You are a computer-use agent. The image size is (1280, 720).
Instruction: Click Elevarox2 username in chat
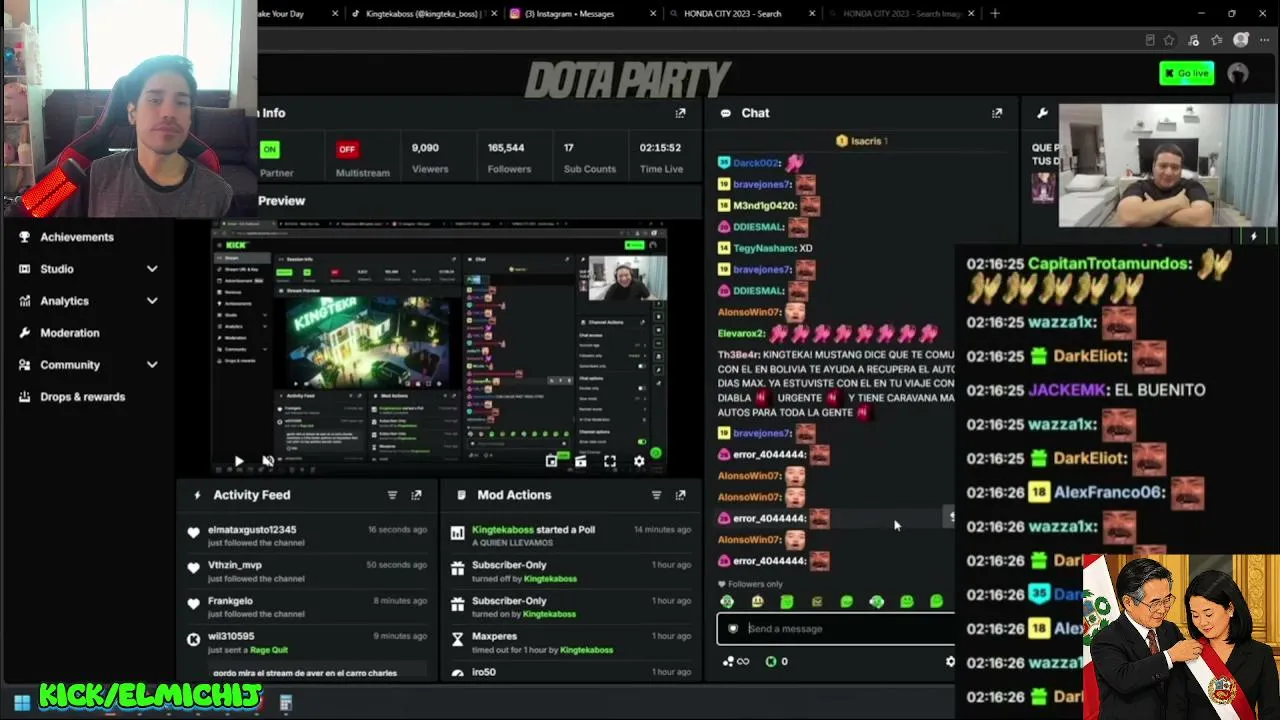pyautogui.click(x=741, y=333)
